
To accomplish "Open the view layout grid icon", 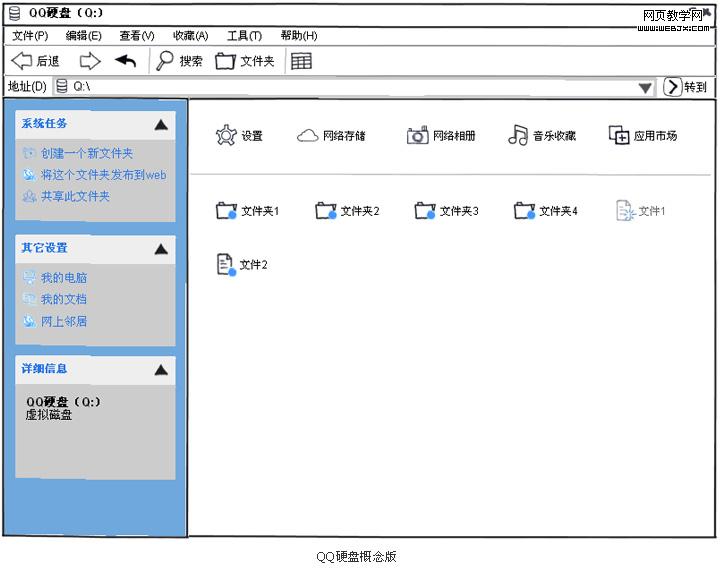I will pos(301,61).
